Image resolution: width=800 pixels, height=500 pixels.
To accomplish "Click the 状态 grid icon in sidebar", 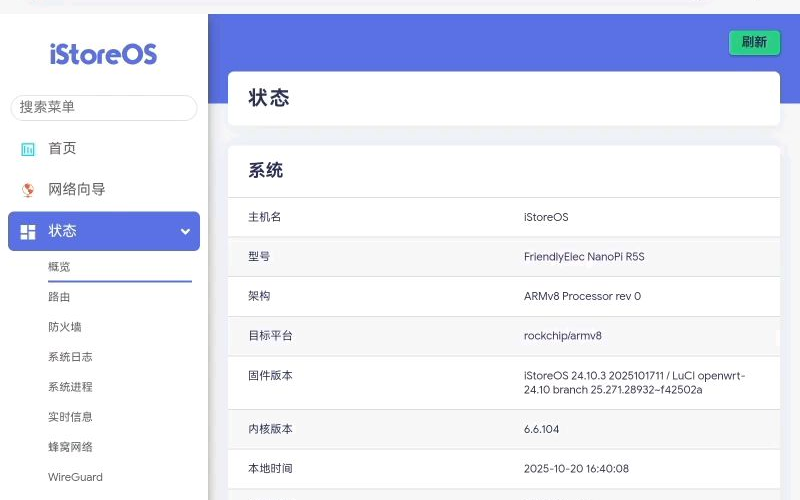I will coord(28,231).
